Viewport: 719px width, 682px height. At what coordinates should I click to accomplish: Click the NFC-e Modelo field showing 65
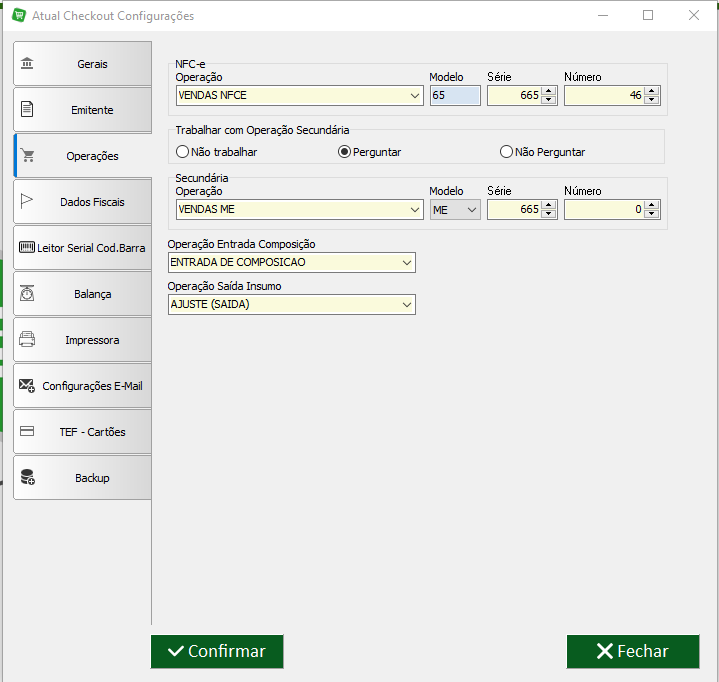[x=455, y=95]
